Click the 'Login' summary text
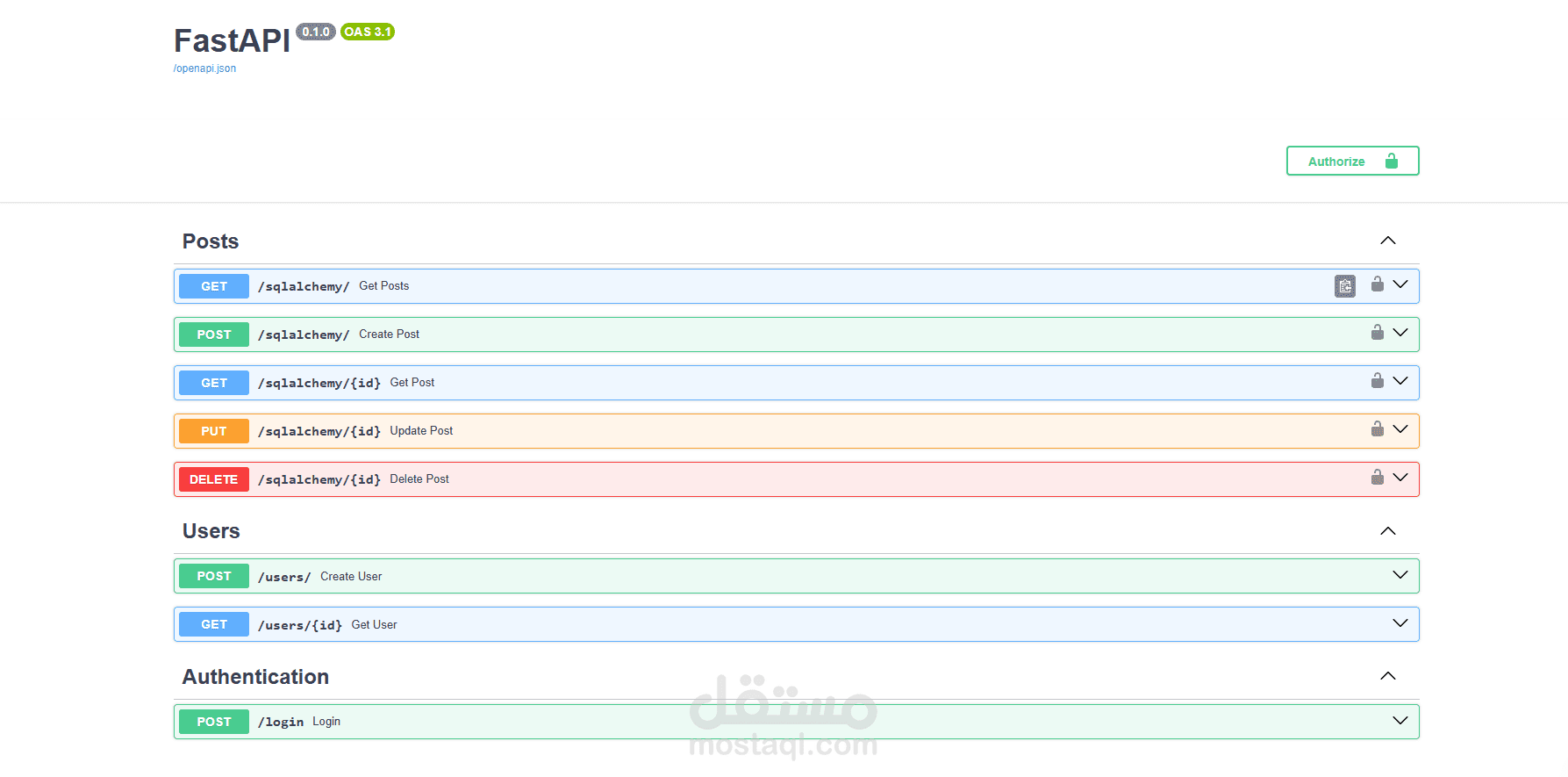Image resolution: width=1568 pixels, height=777 pixels. (x=326, y=722)
